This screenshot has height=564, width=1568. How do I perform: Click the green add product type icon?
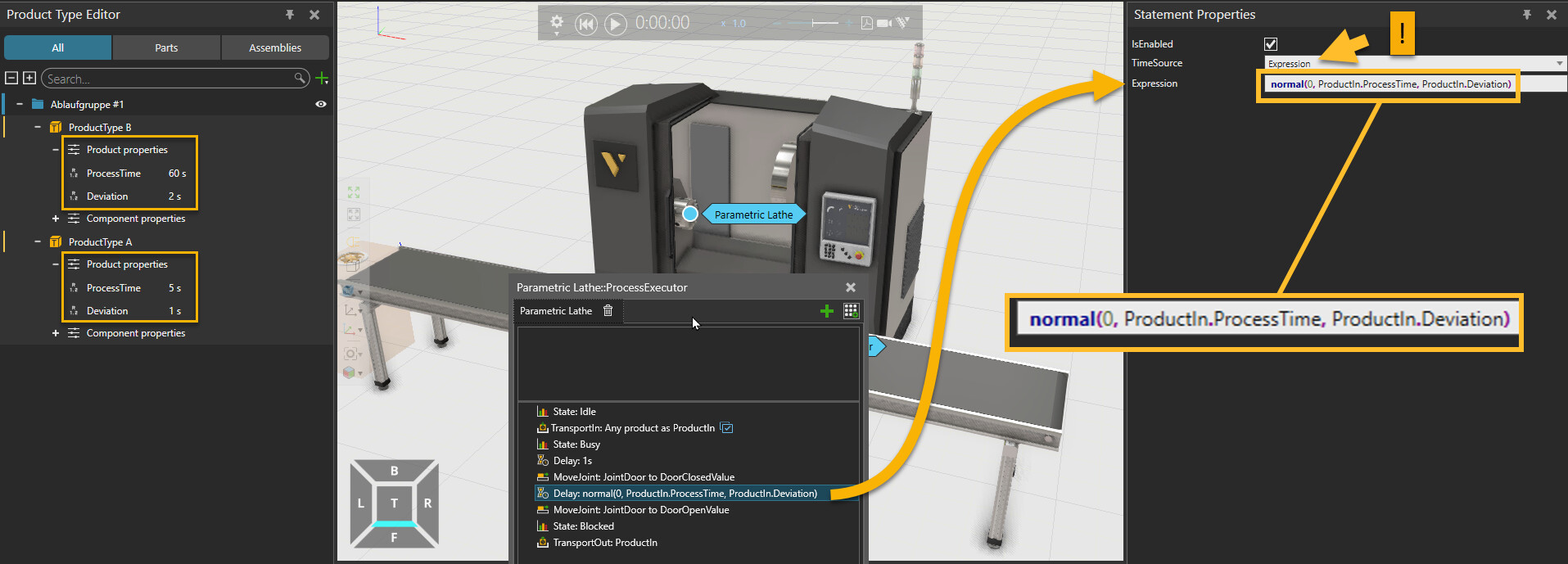322,79
